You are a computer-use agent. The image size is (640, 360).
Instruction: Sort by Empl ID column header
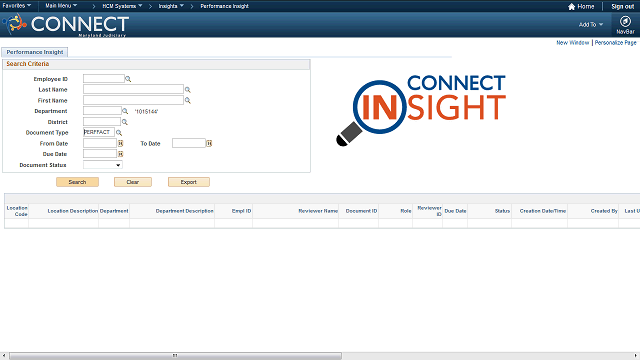pyautogui.click(x=241, y=211)
